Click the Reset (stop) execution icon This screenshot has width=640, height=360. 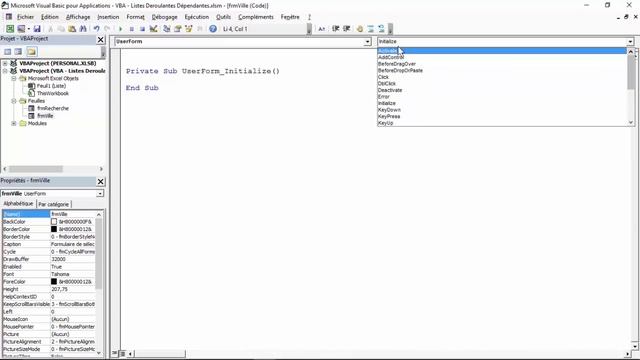click(142, 29)
